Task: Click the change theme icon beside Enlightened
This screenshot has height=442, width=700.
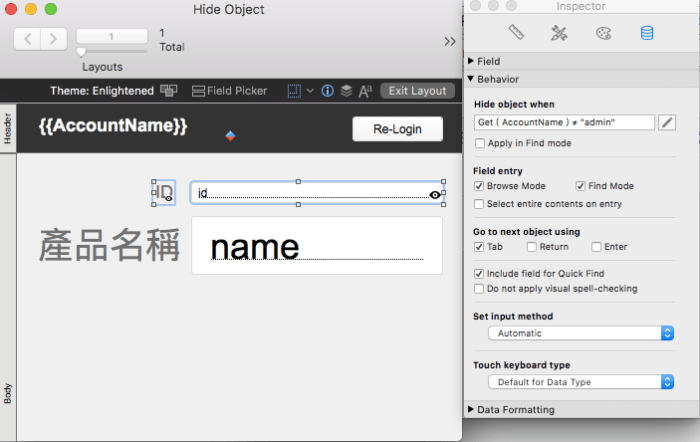Action: point(169,91)
